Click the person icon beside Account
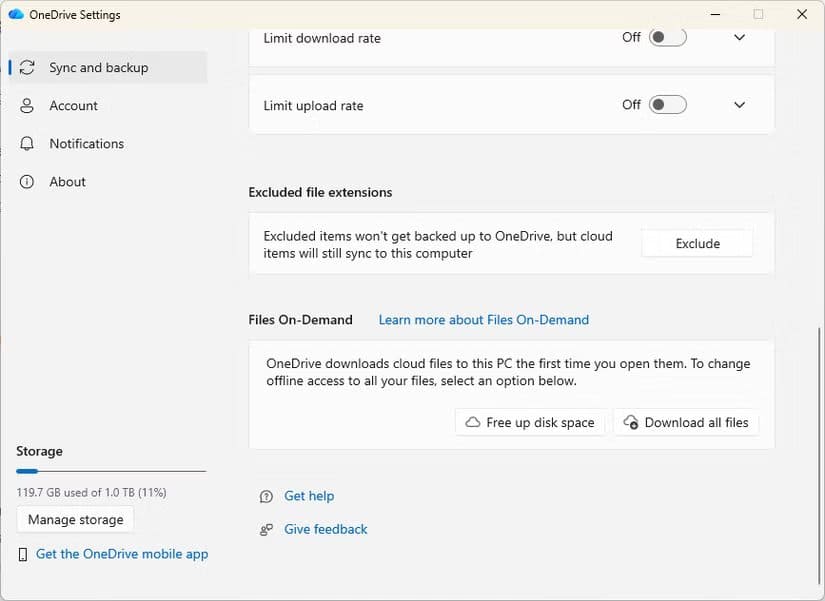 pyautogui.click(x=26, y=106)
